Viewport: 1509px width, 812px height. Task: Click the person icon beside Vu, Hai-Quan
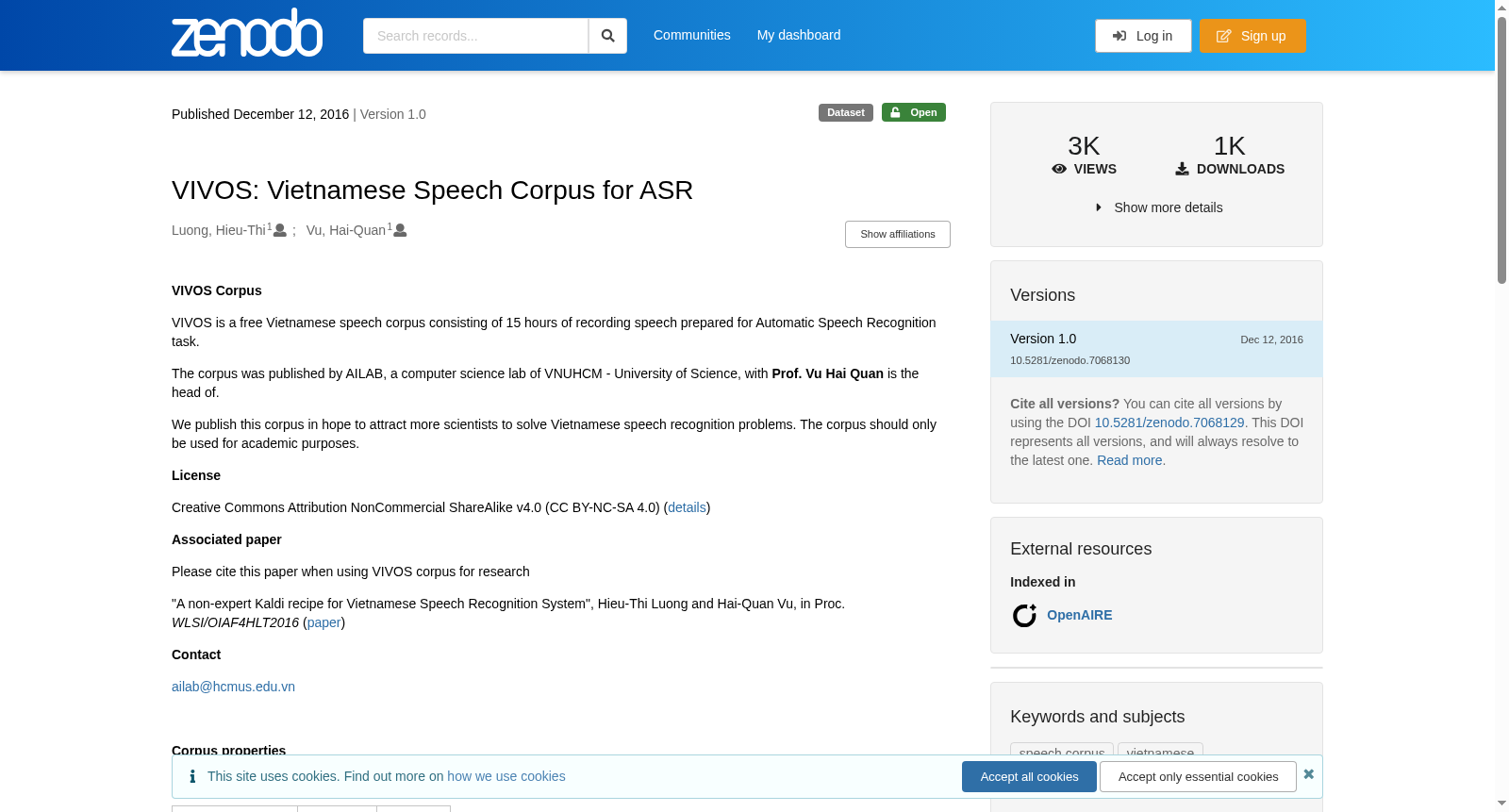tap(400, 230)
